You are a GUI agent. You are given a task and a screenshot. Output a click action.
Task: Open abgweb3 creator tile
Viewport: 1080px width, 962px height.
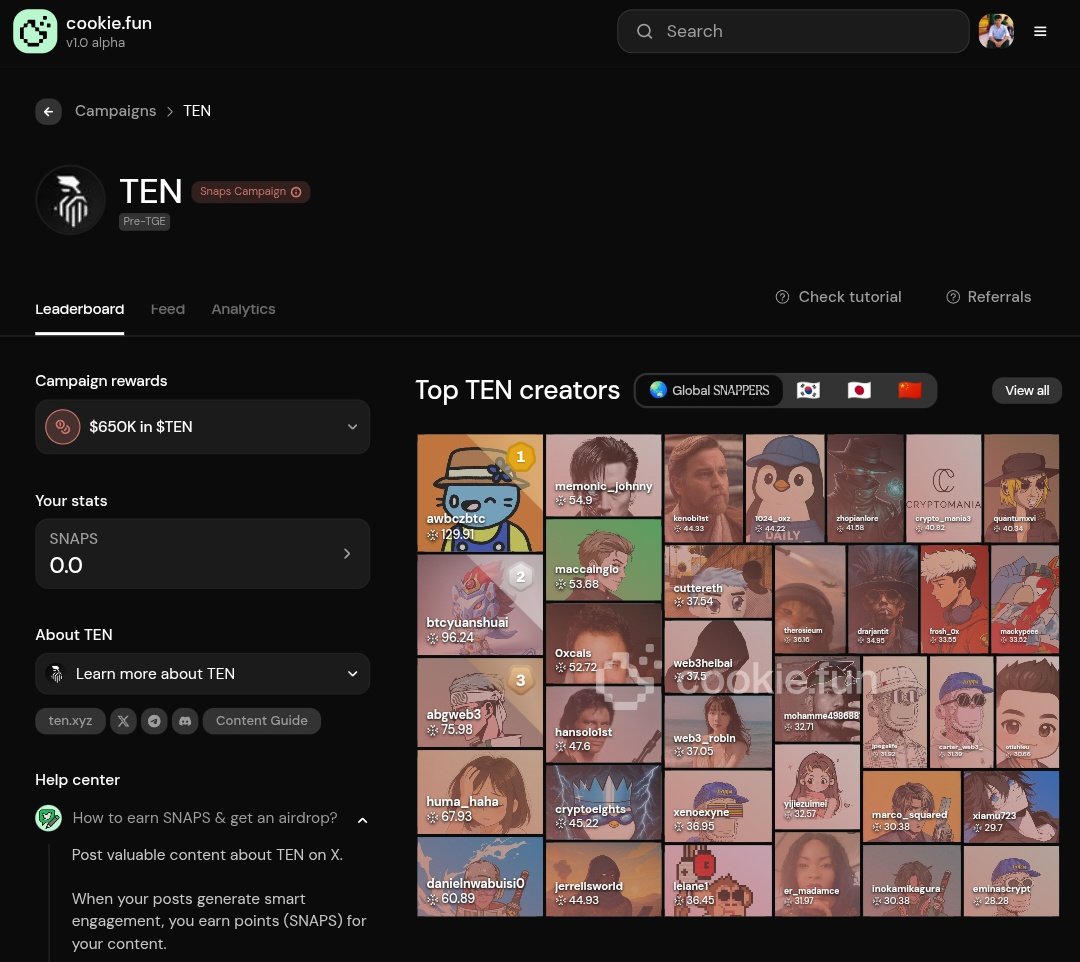pyautogui.click(x=480, y=702)
